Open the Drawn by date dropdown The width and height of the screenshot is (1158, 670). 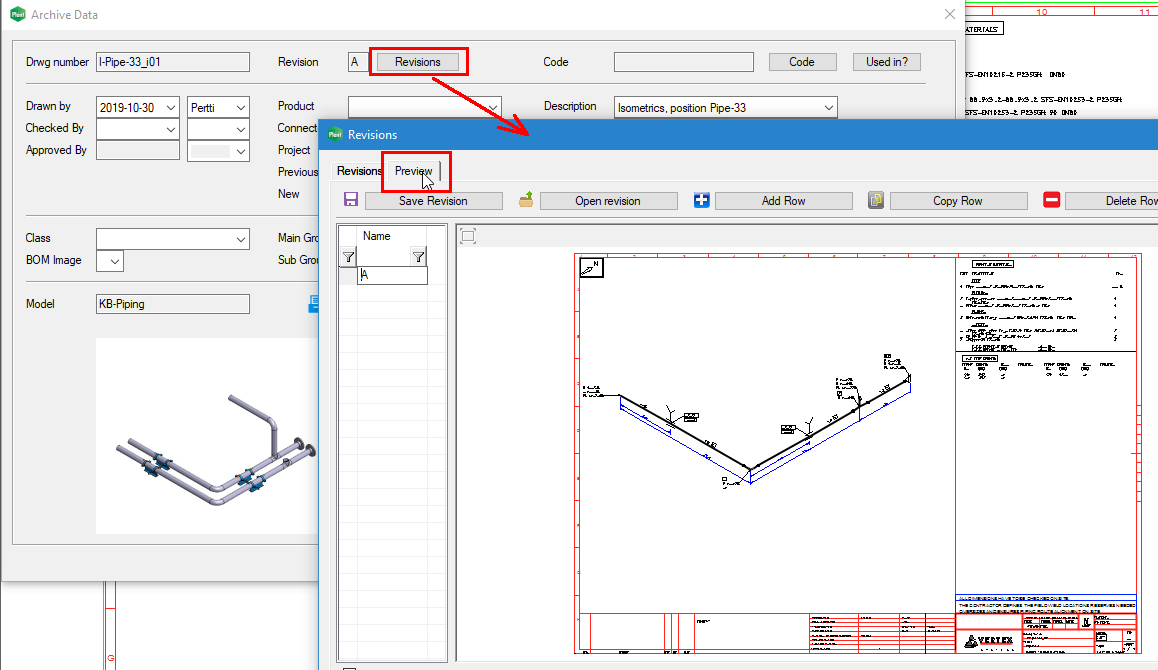click(x=170, y=106)
